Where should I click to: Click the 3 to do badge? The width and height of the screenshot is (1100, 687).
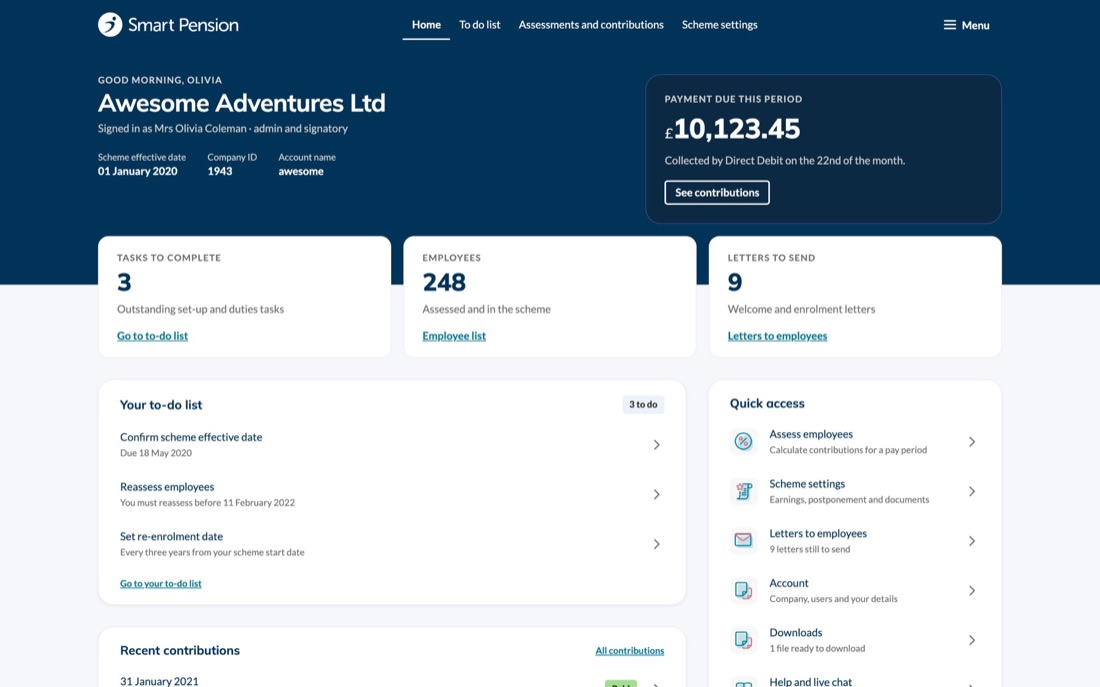point(643,404)
